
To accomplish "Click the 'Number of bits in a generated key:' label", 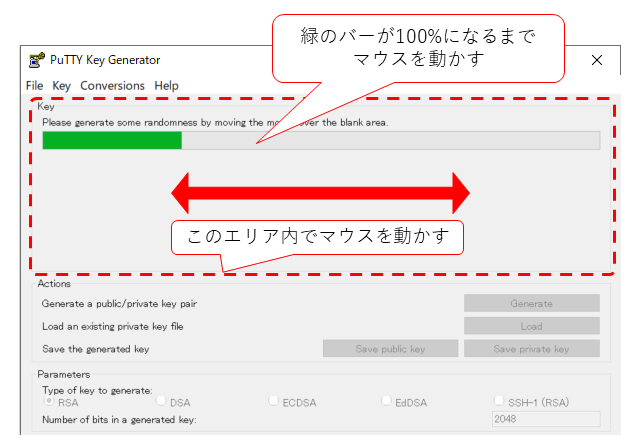I will [119, 420].
